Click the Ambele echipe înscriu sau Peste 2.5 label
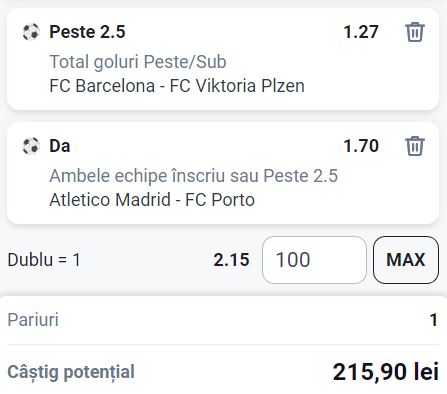The height and width of the screenshot is (394, 447). click(x=194, y=176)
